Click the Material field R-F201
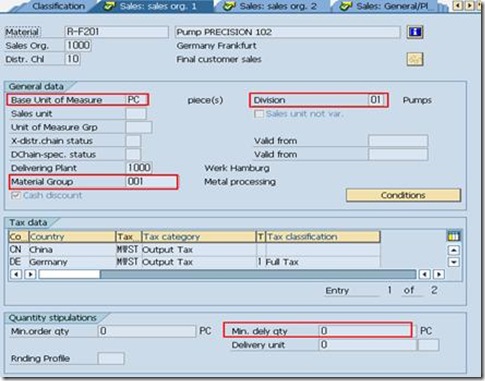The height and width of the screenshot is (381, 485). 117,32
